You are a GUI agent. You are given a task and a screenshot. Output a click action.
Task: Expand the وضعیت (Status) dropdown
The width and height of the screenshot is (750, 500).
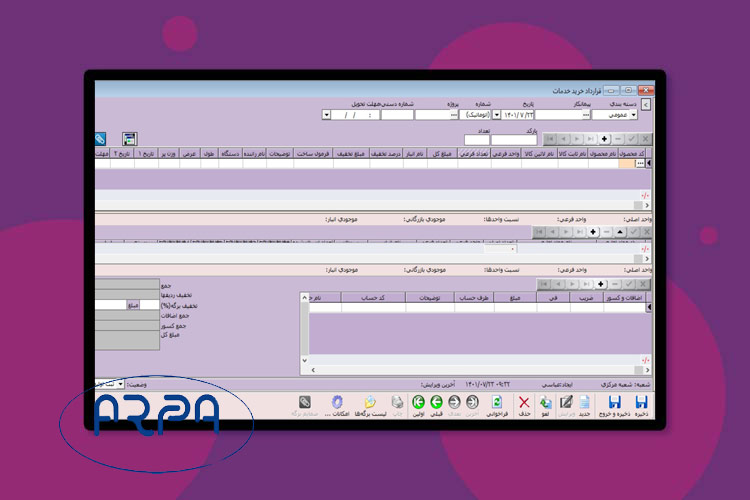(120, 384)
